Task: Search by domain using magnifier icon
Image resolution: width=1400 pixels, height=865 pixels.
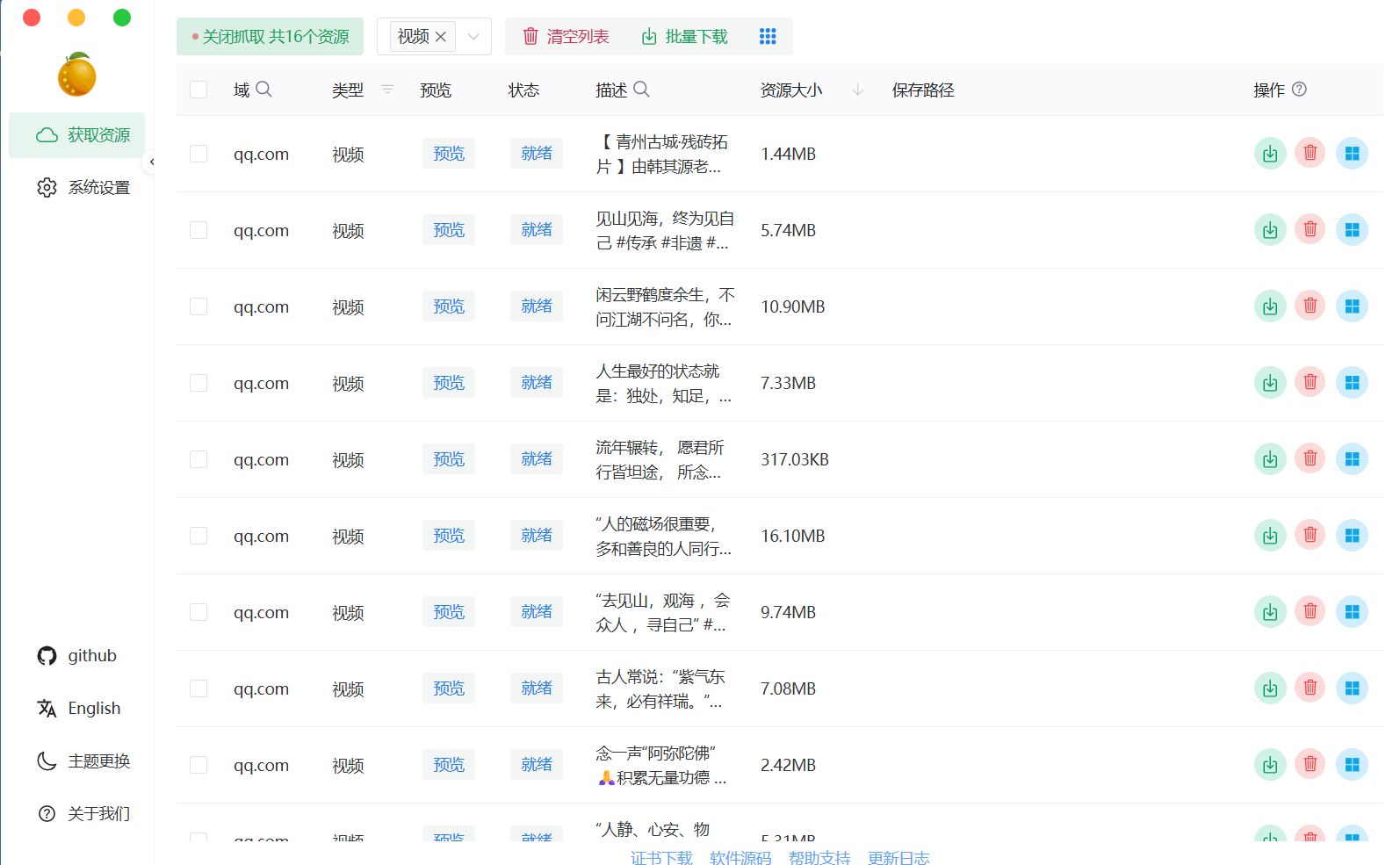Action: [x=263, y=90]
